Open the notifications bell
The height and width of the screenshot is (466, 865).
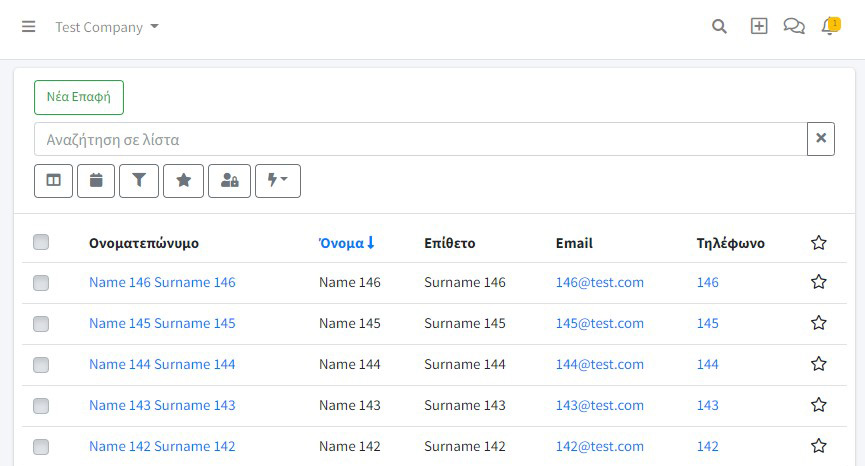click(x=830, y=26)
